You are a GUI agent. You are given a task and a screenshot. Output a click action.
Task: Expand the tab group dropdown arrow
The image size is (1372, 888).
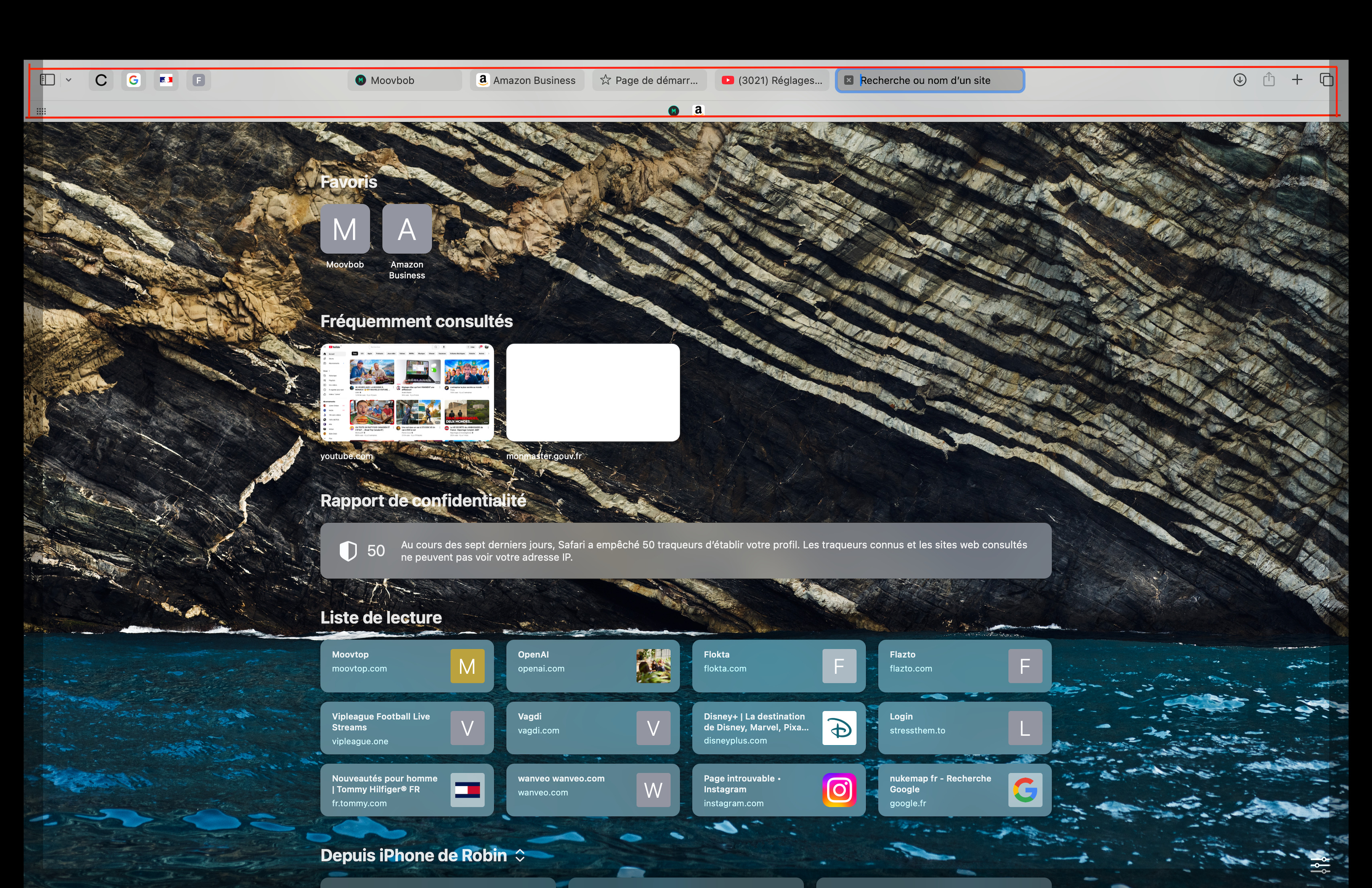click(x=69, y=80)
